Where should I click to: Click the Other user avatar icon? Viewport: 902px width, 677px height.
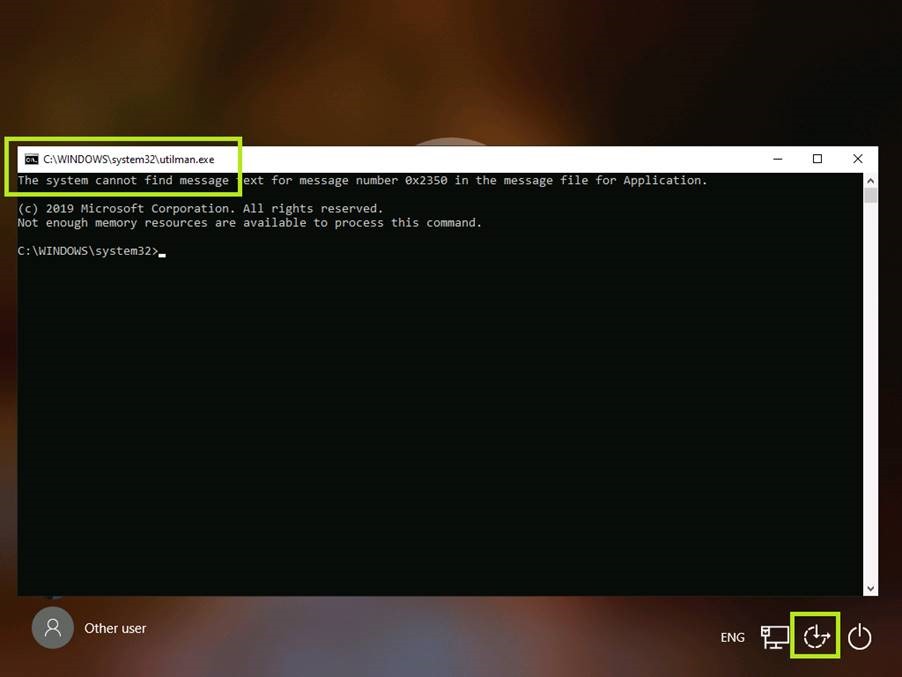[53, 628]
